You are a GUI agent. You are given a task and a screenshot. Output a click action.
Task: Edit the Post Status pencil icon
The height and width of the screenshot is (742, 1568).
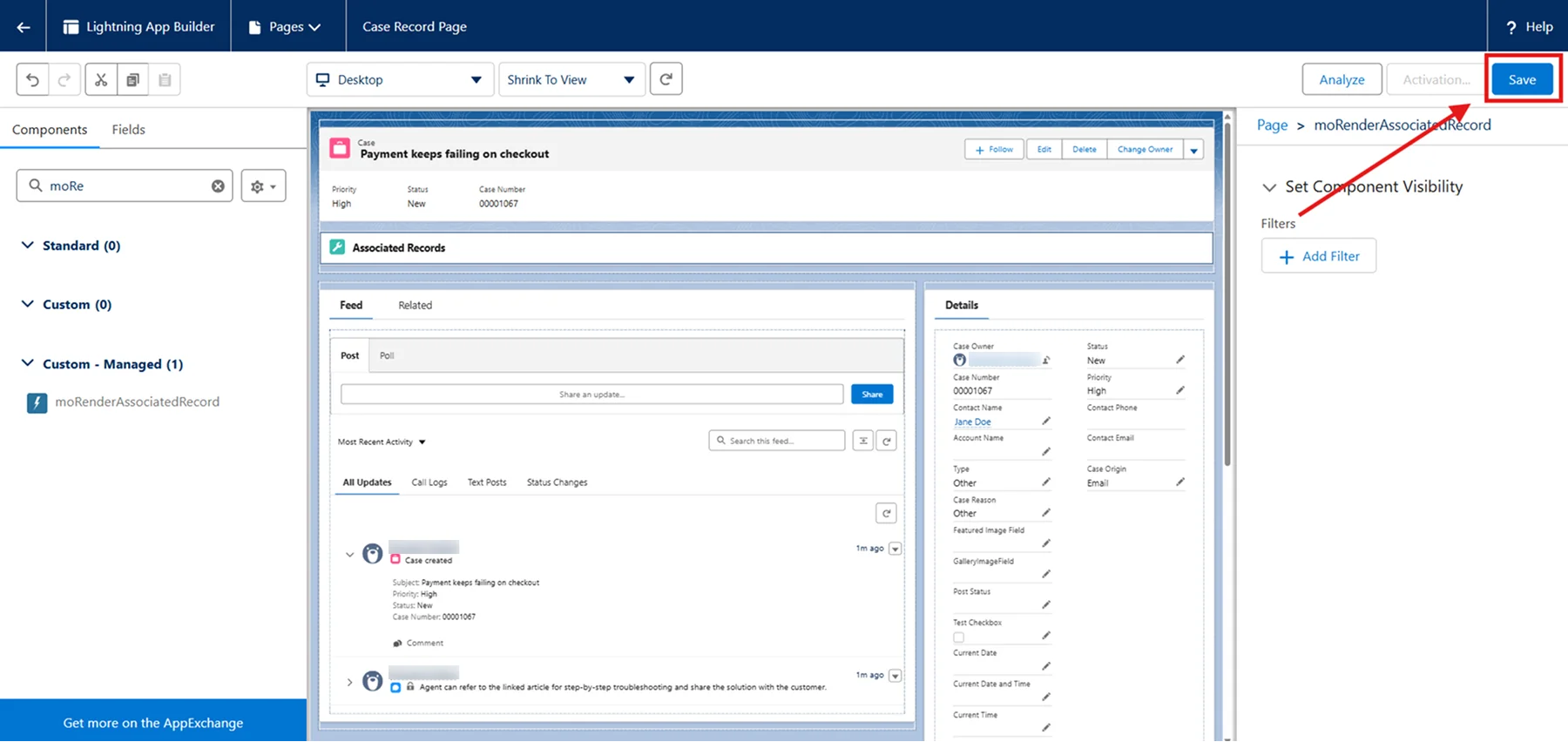tap(1046, 604)
